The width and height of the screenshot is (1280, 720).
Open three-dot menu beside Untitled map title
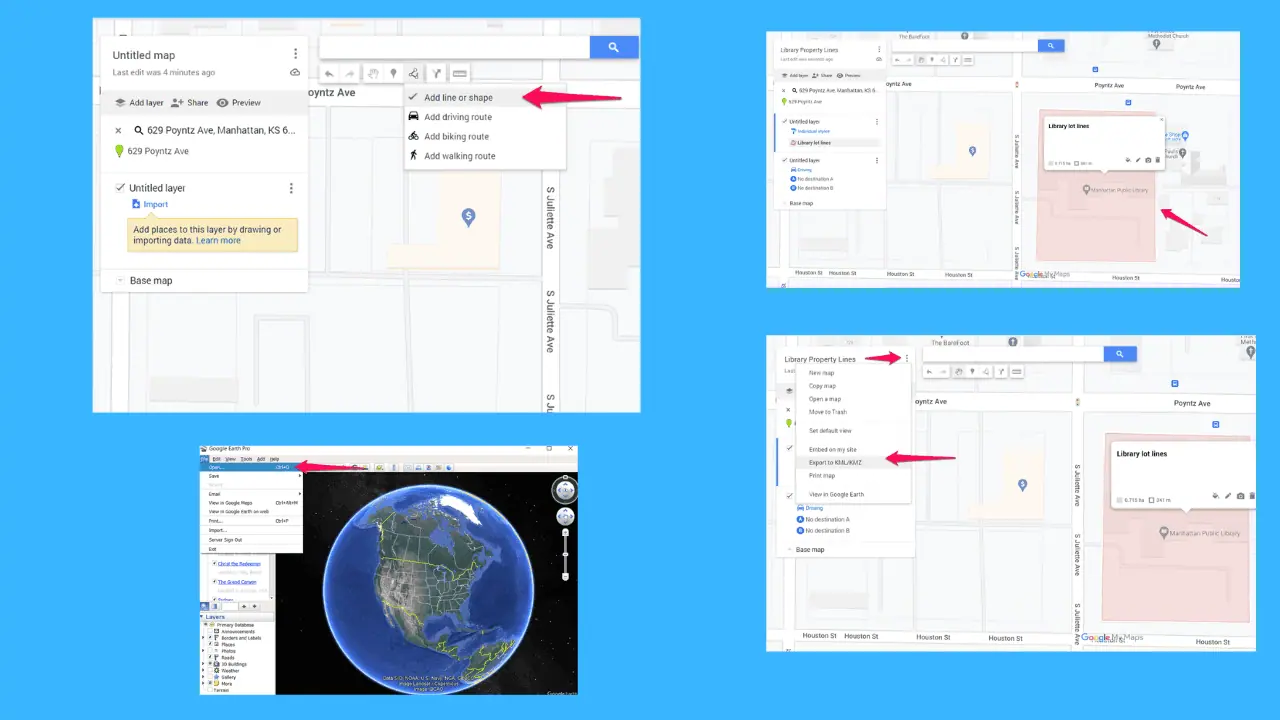(x=295, y=53)
